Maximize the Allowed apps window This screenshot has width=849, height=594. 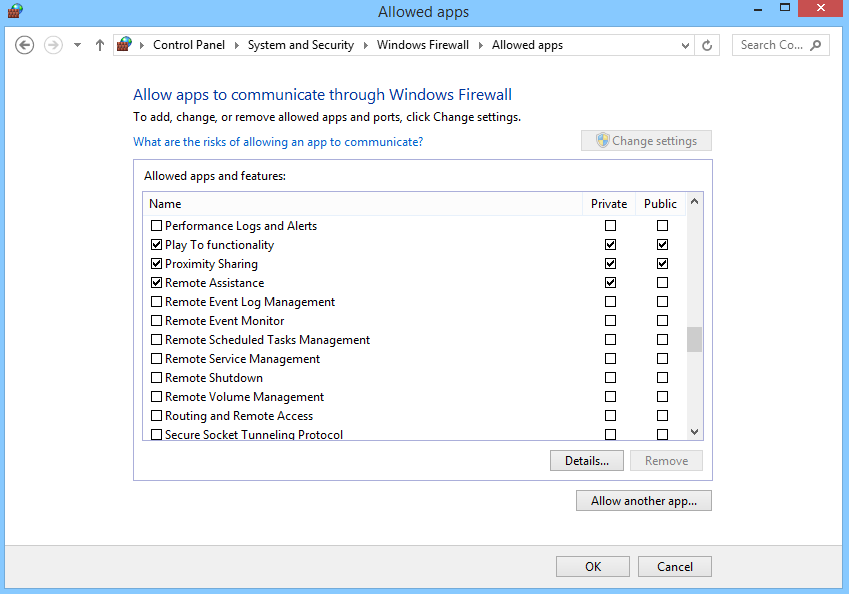click(785, 9)
